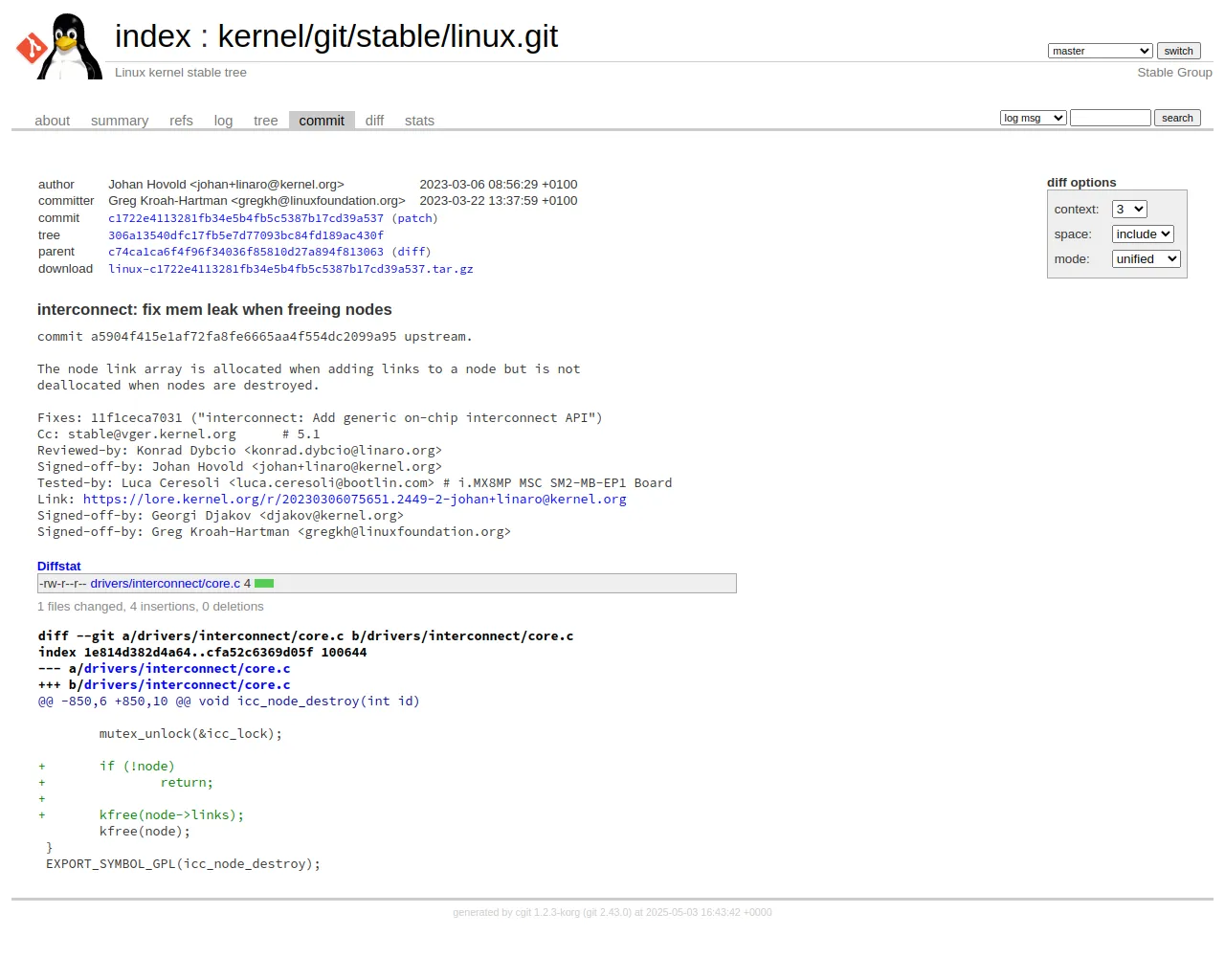Select the log tab

[x=223, y=121]
